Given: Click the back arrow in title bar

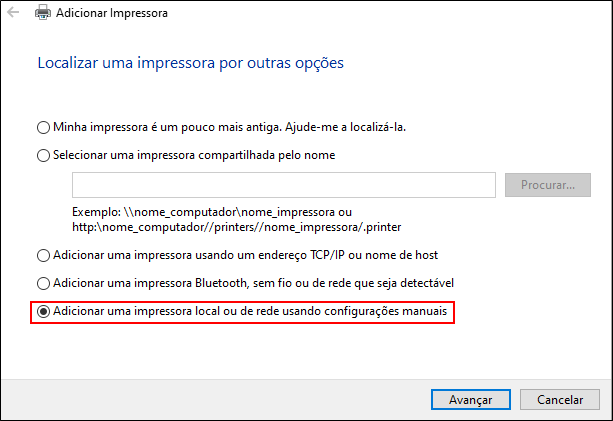Looking at the screenshot, I should (x=11, y=14).
